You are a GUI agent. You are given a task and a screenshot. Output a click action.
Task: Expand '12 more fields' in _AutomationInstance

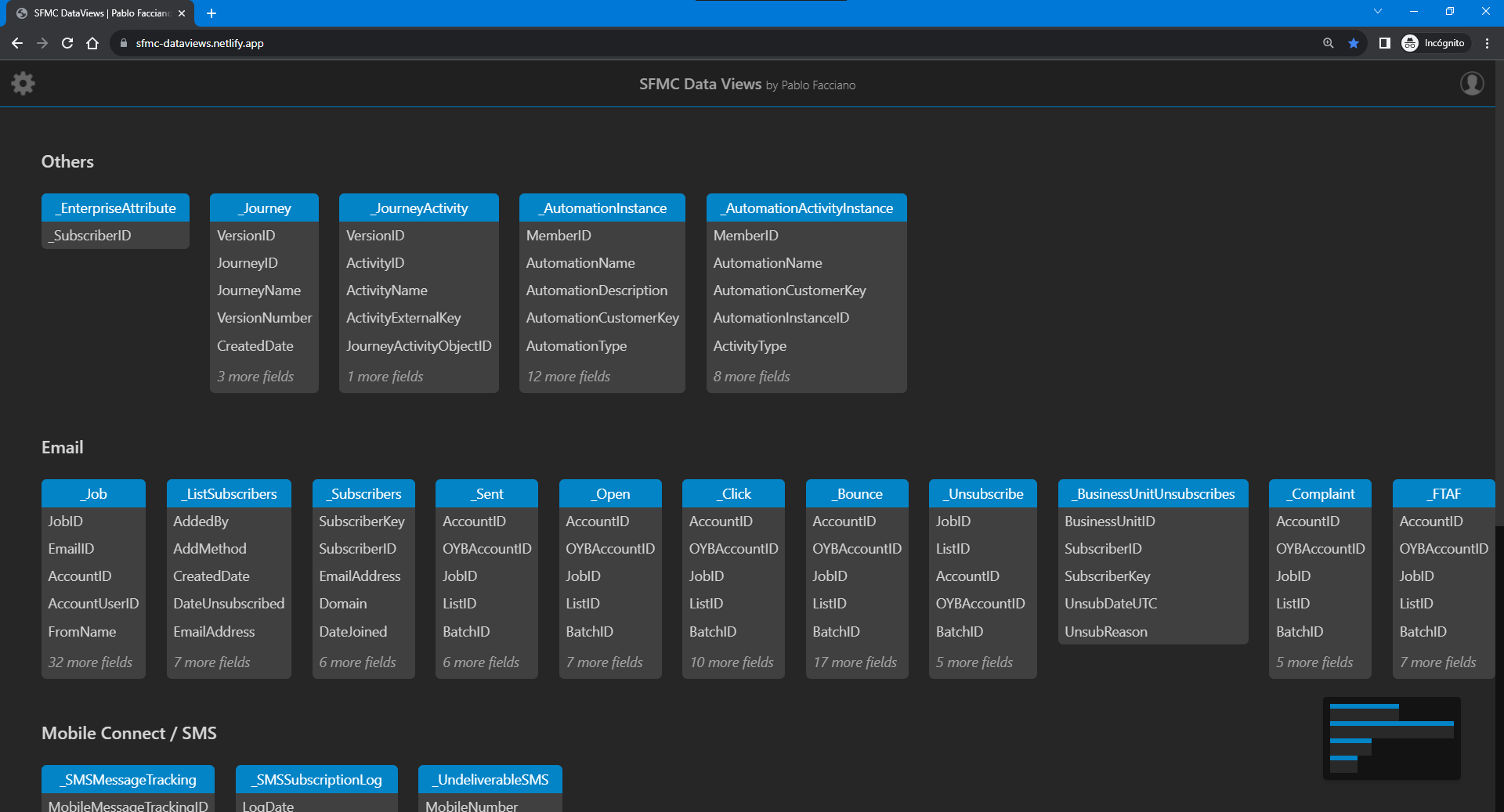[x=568, y=377]
